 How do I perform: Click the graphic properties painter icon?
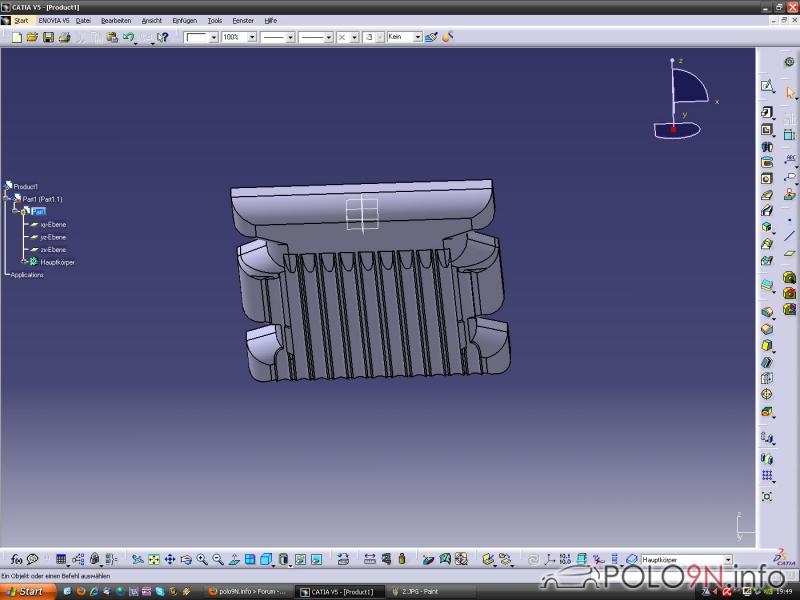tap(430, 37)
